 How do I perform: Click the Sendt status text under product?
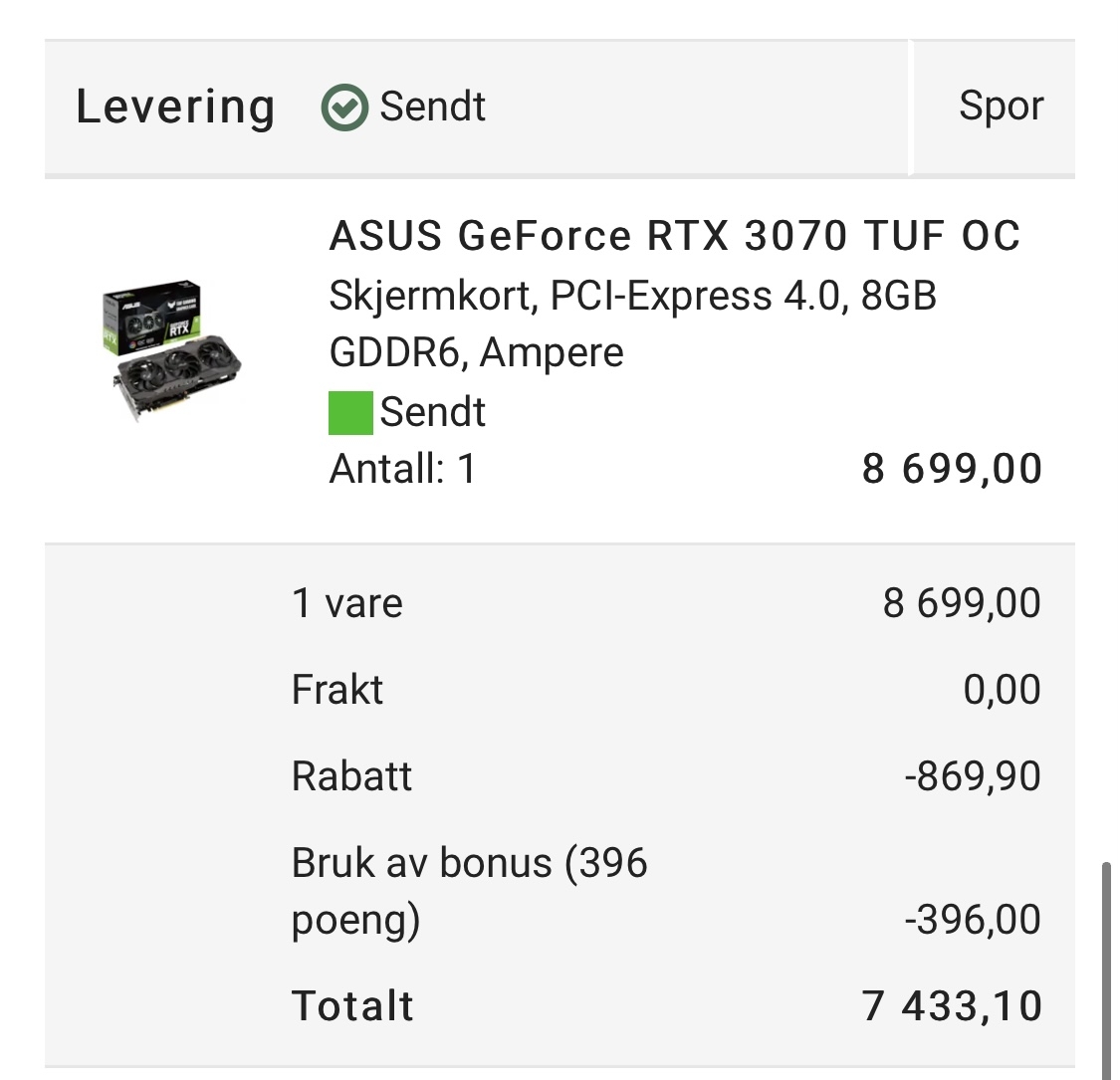432,412
